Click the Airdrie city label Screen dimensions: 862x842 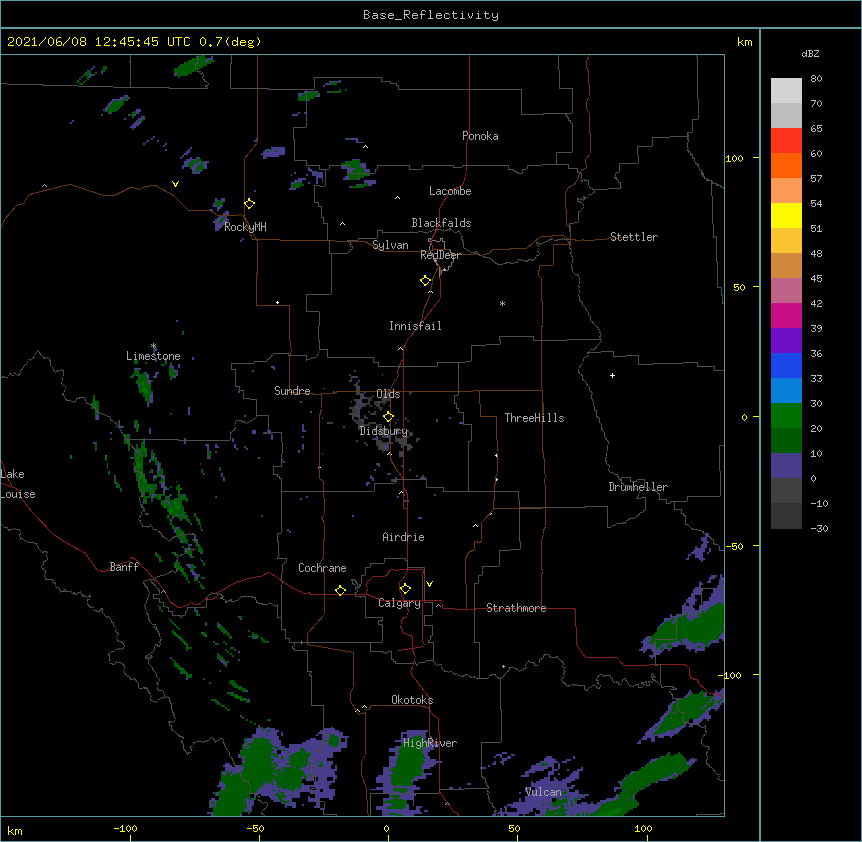404,537
